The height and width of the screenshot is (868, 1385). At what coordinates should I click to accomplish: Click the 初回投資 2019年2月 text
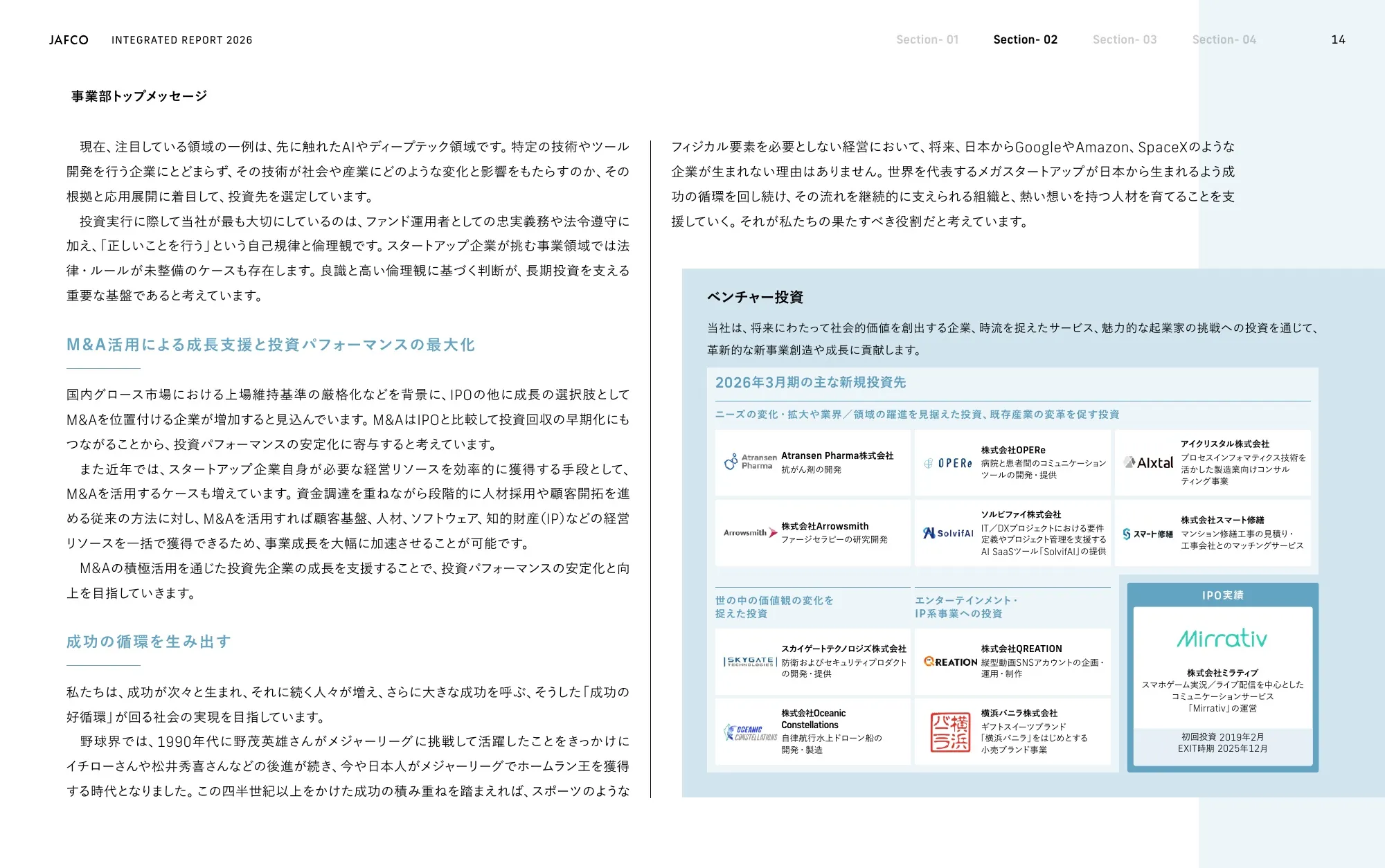coord(1222,736)
